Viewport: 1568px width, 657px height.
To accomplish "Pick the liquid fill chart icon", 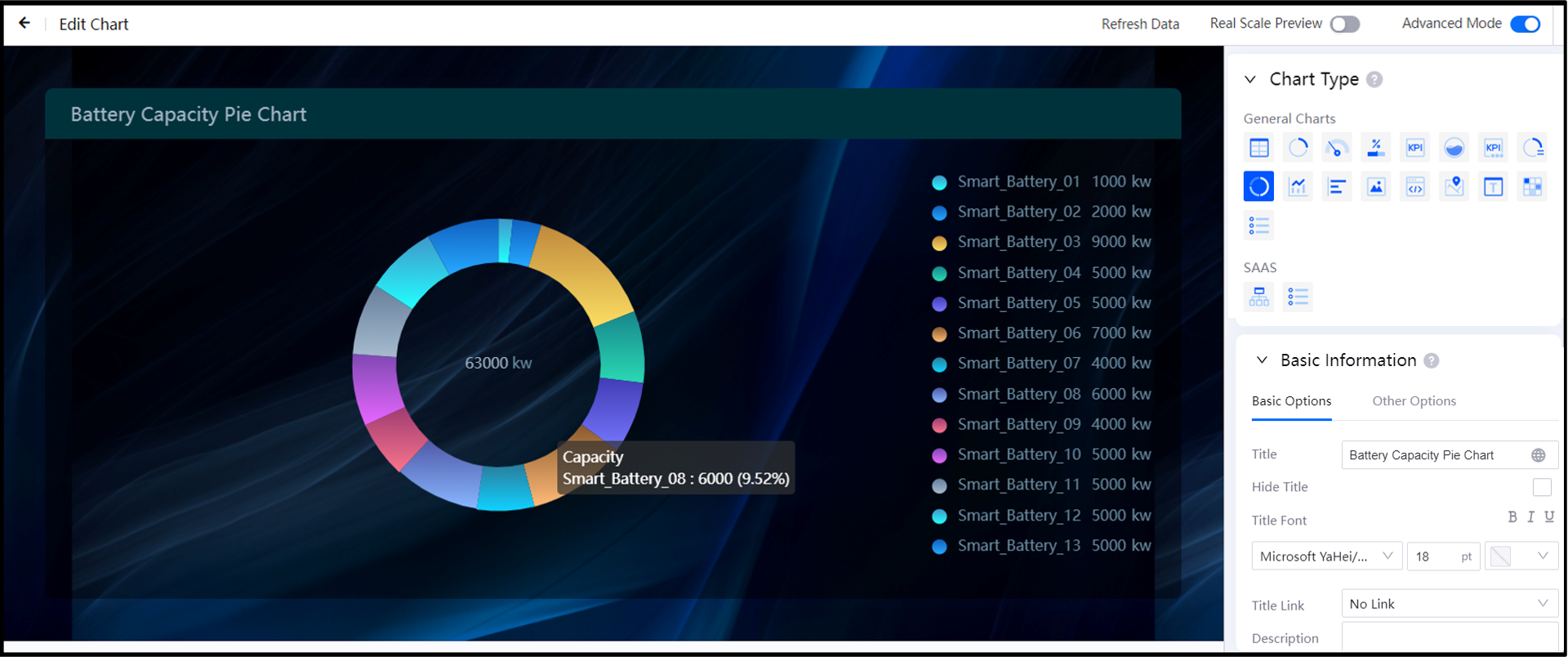I will click(x=1454, y=148).
